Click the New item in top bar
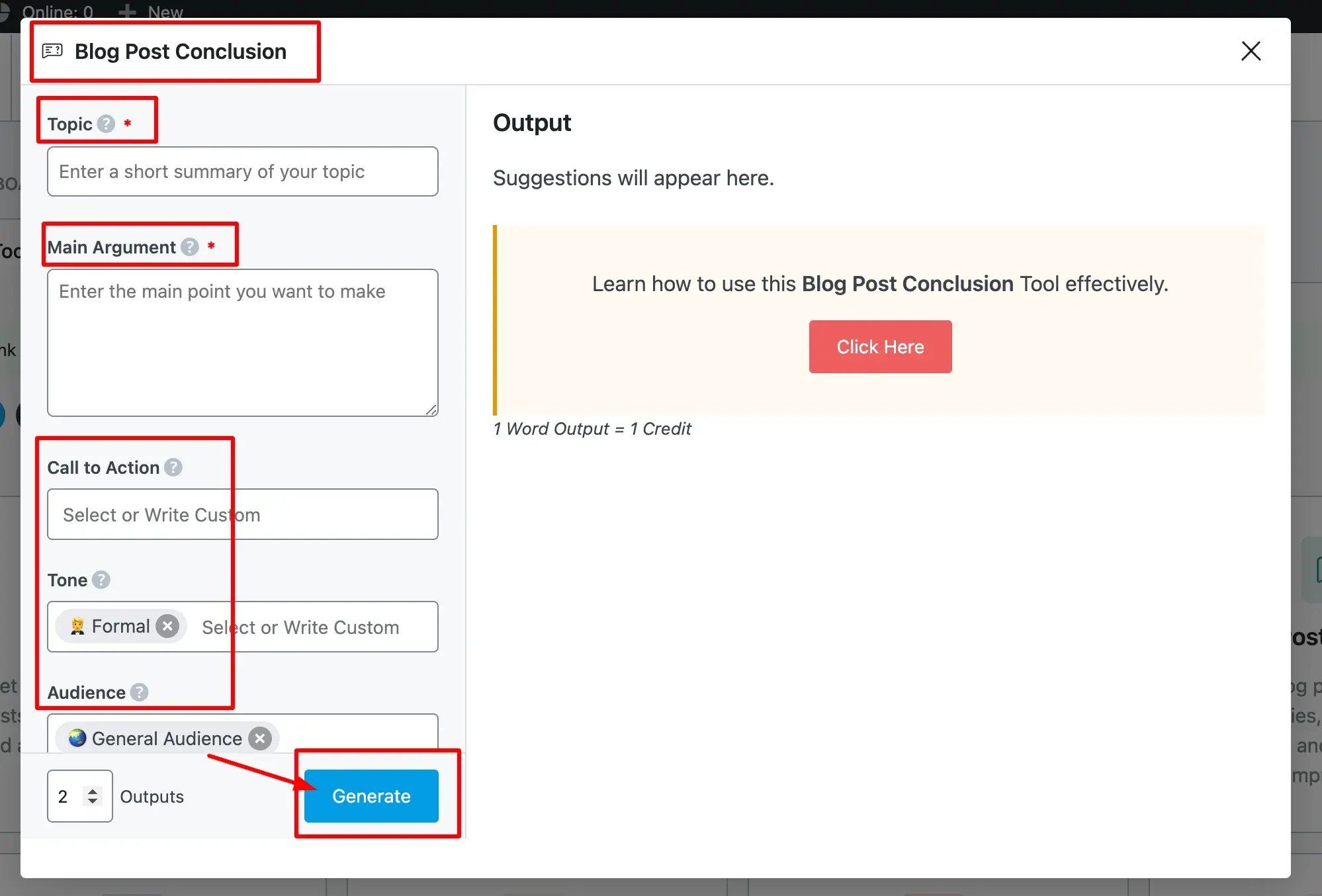 (x=151, y=11)
